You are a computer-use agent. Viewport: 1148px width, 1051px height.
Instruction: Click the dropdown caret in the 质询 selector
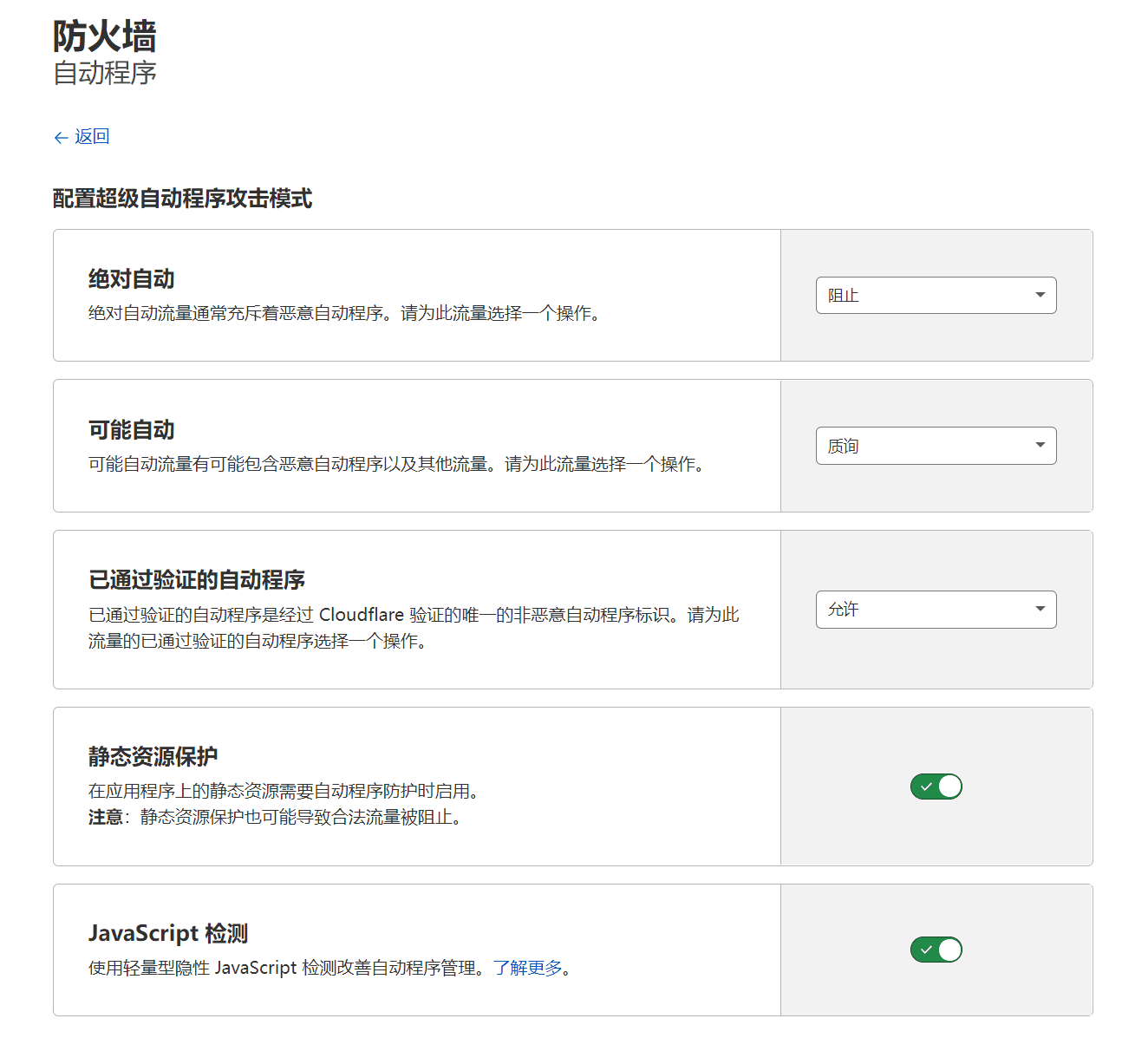(1040, 446)
